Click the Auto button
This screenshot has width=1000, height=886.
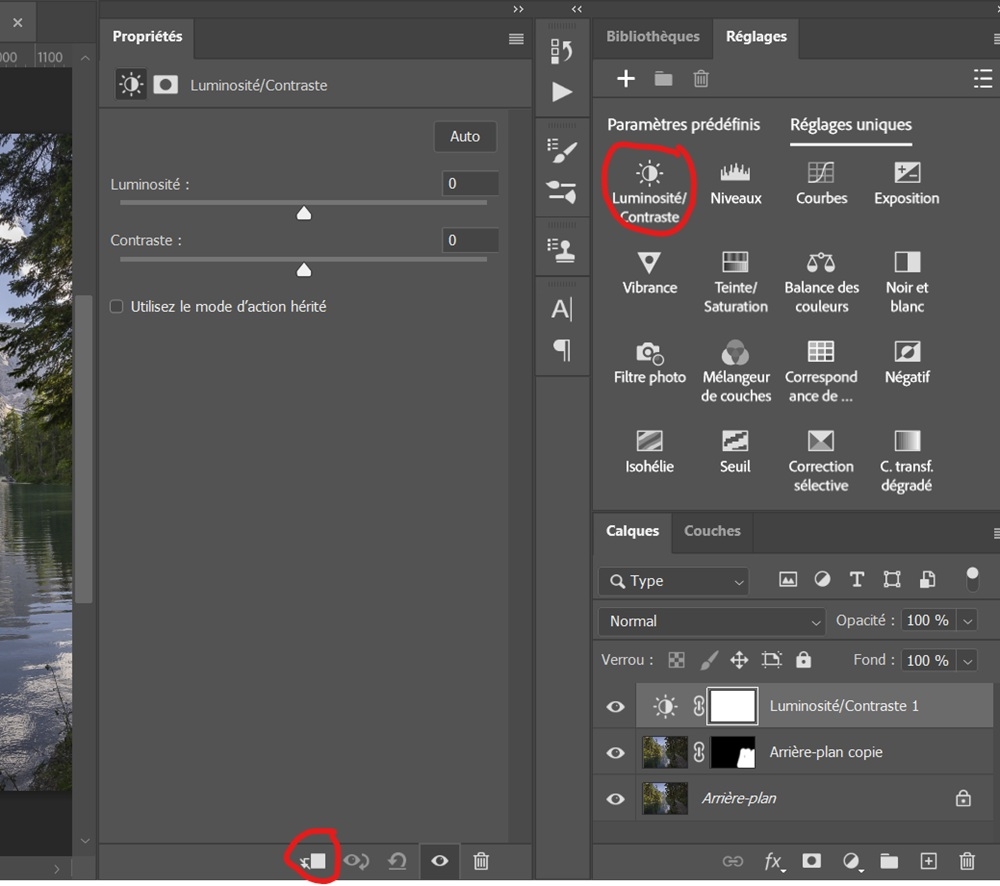tap(465, 137)
